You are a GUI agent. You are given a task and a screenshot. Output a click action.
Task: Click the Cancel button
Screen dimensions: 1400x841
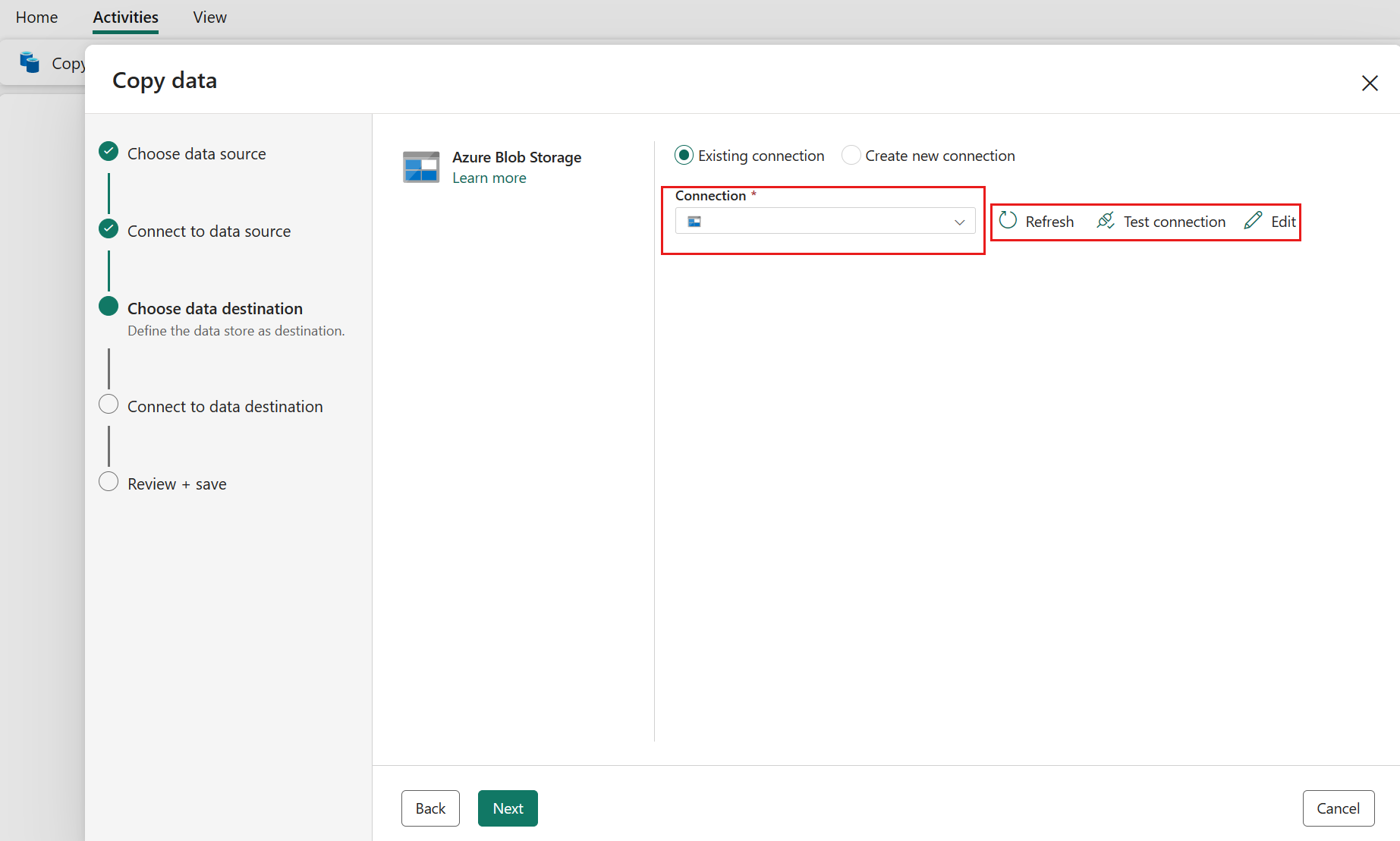click(x=1339, y=808)
